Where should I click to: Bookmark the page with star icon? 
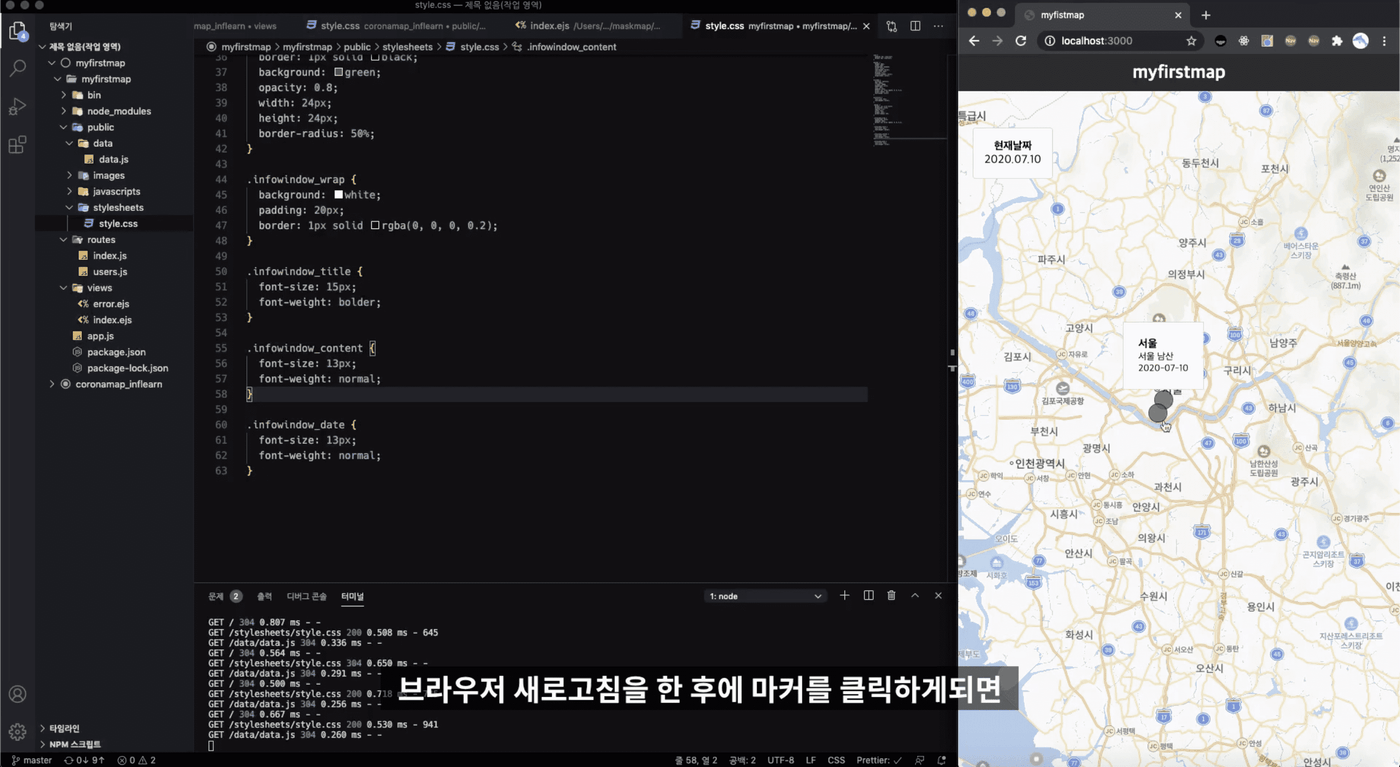pos(1191,41)
